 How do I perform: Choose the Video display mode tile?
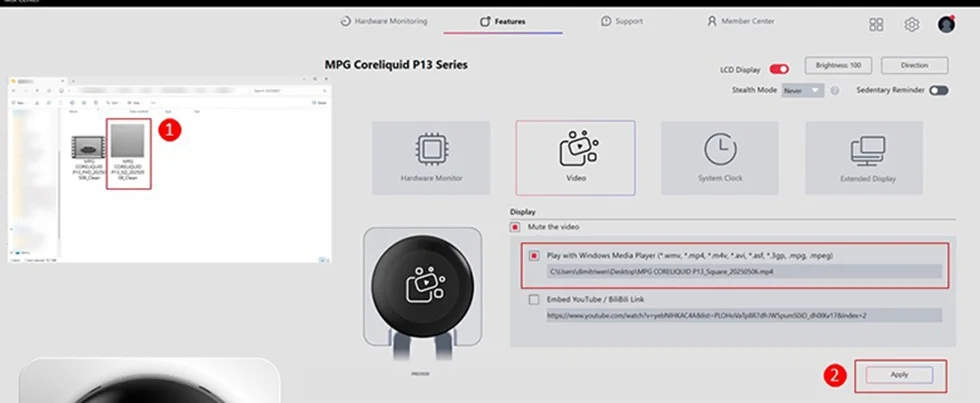576,158
